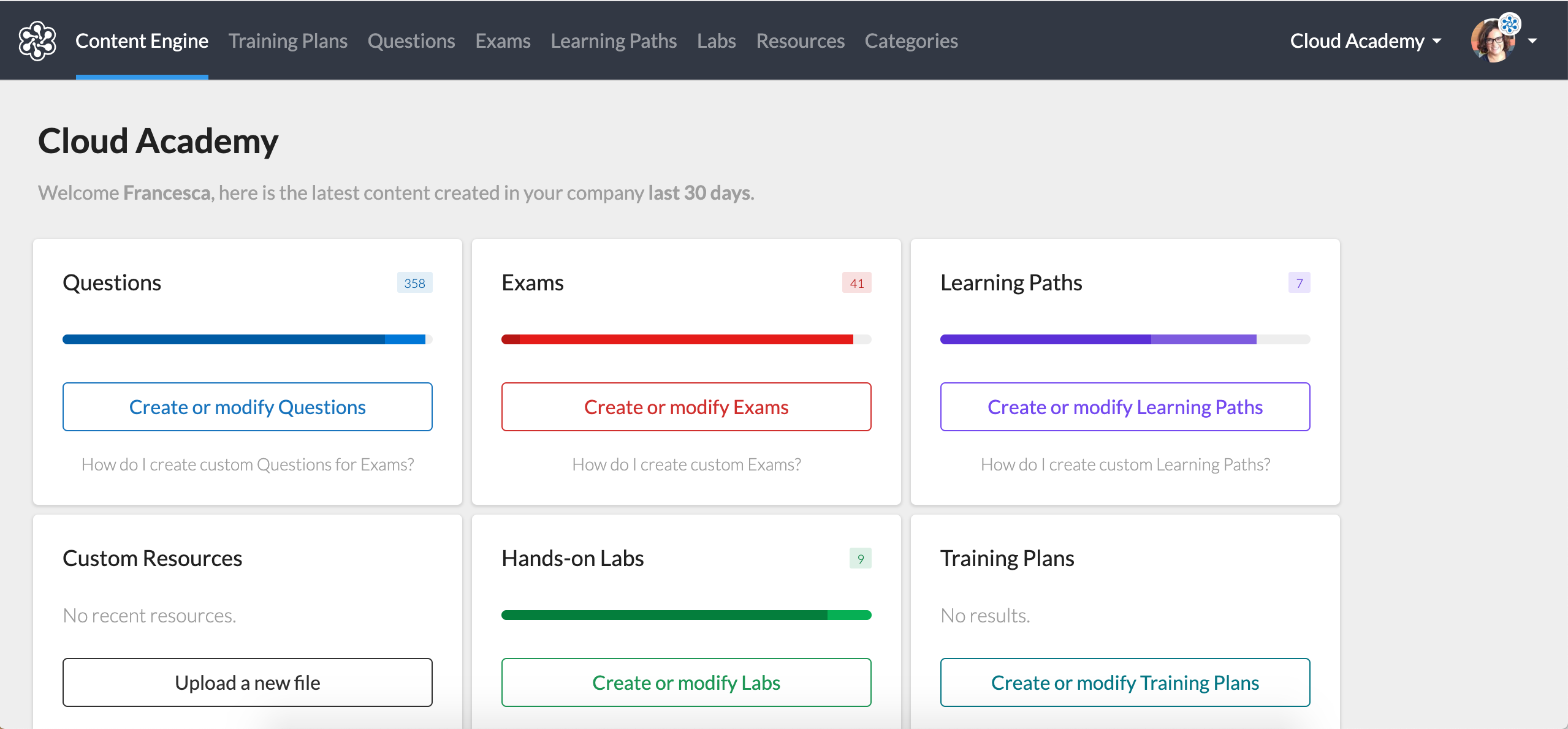The width and height of the screenshot is (1568, 729).
Task: Click the 41 Exams count badge
Action: (857, 283)
